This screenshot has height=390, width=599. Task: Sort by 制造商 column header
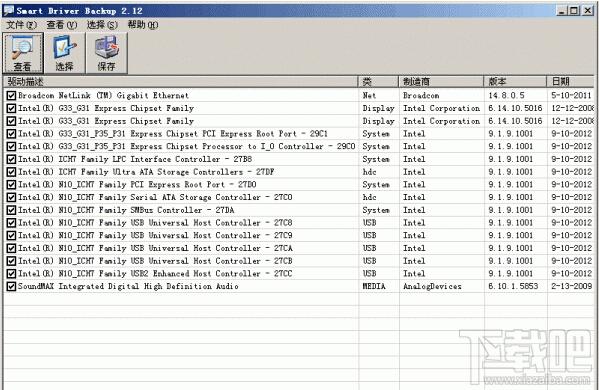click(441, 81)
